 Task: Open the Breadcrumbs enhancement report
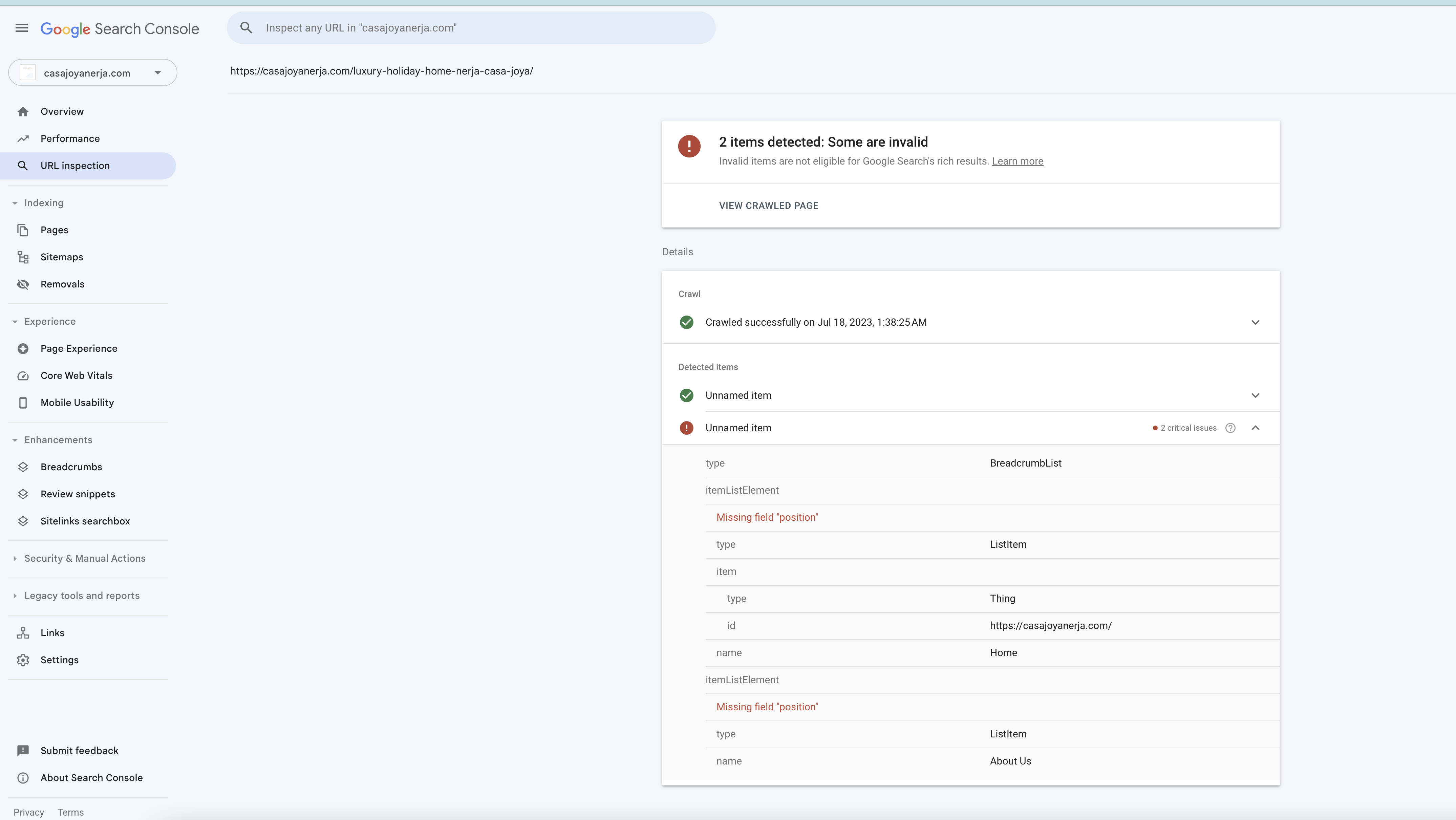pyautogui.click(x=88, y=467)
